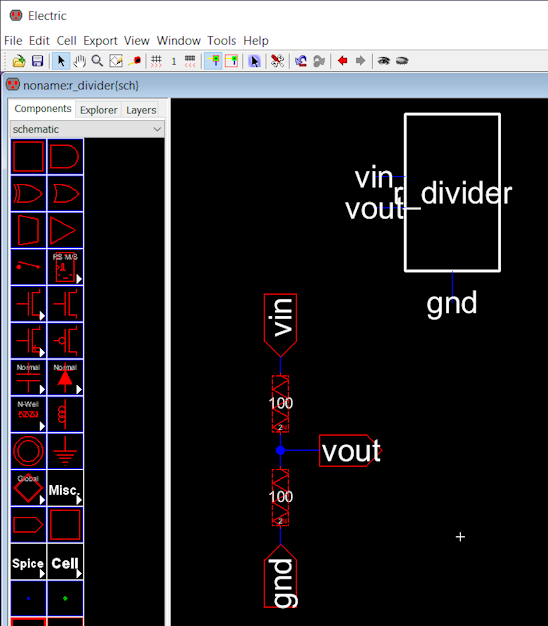Open the Tools menu
Viewport: 548px width, 626px height.
222,41
